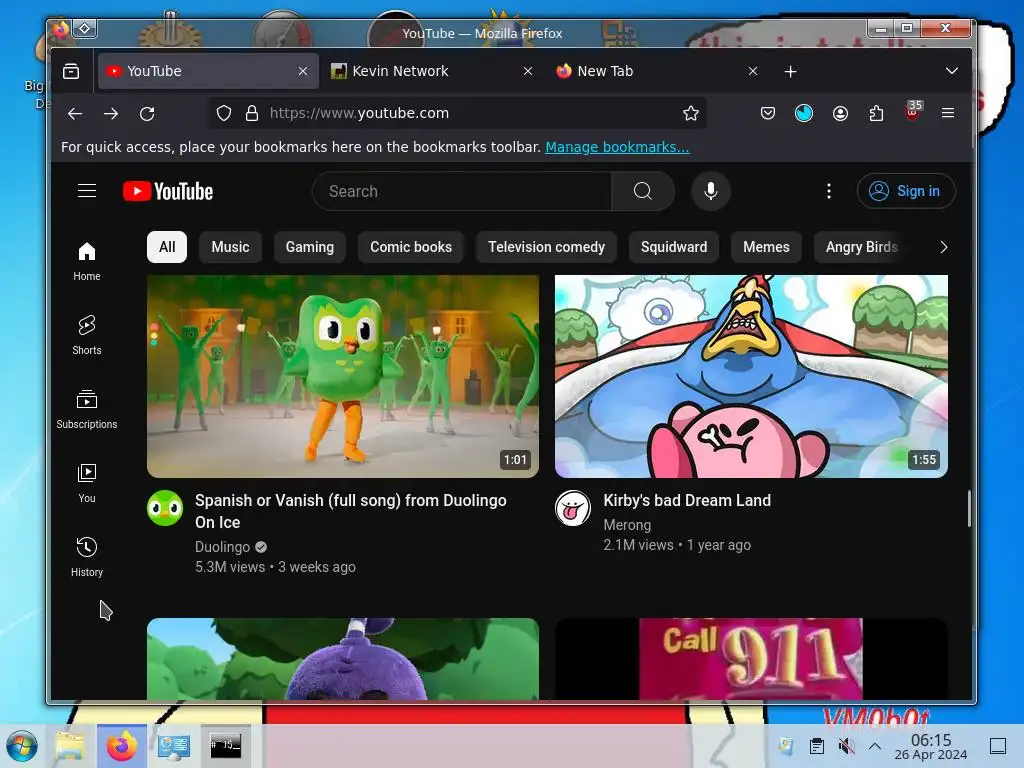This screenshot has height=768, width=1024.
Task: Open Spanish or Vanish video title
Action: point(351,511)
